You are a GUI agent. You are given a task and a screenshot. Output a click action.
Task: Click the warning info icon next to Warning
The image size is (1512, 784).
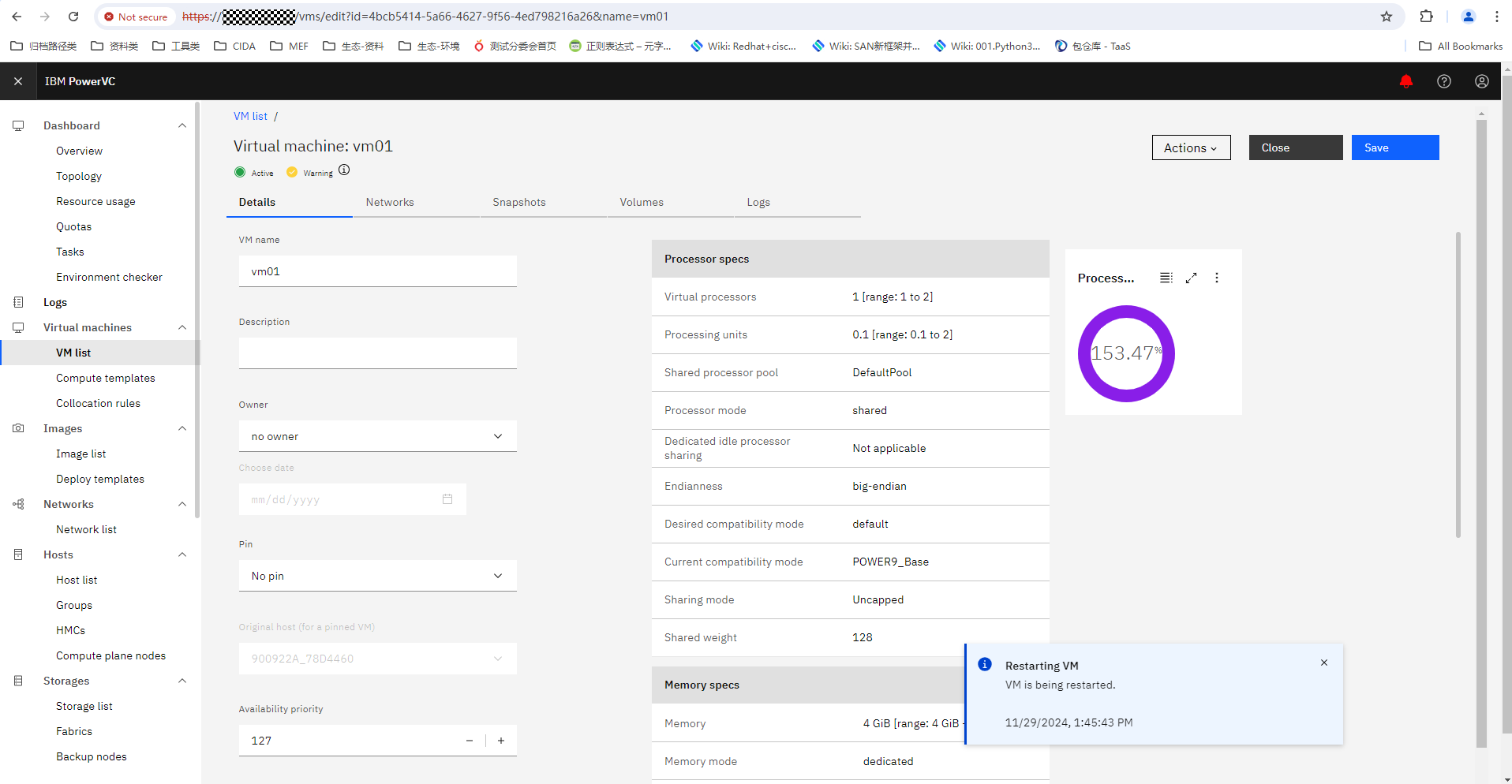[x=344, y=170]
